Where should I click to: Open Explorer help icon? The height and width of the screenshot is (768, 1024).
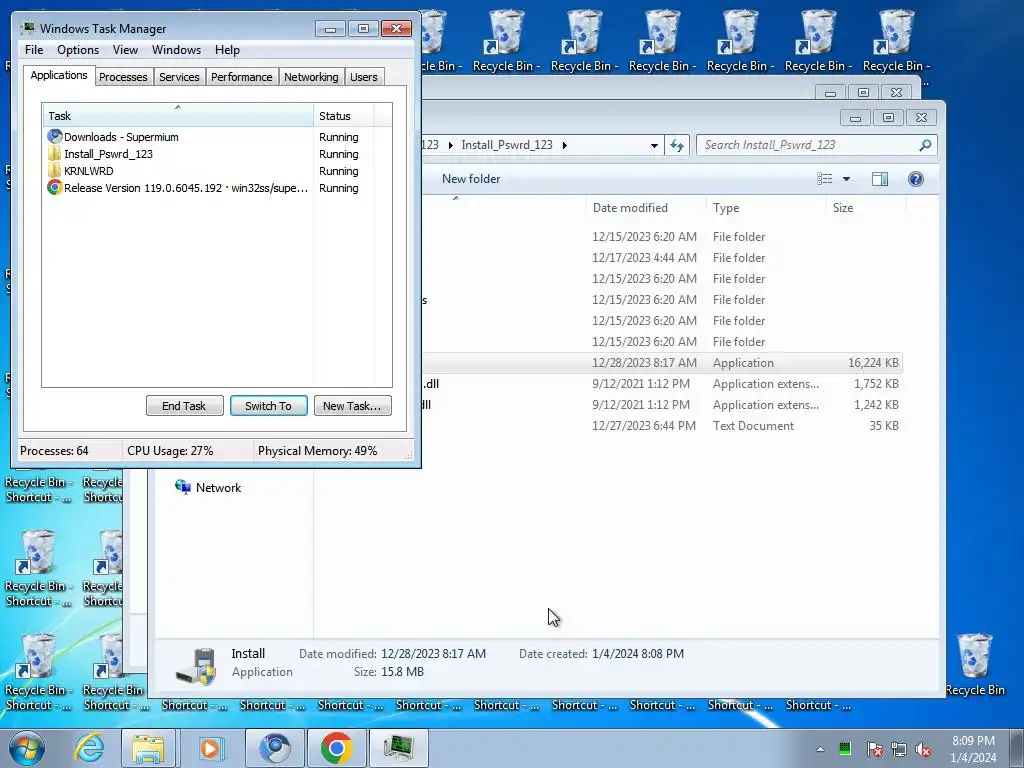[916, 179]
